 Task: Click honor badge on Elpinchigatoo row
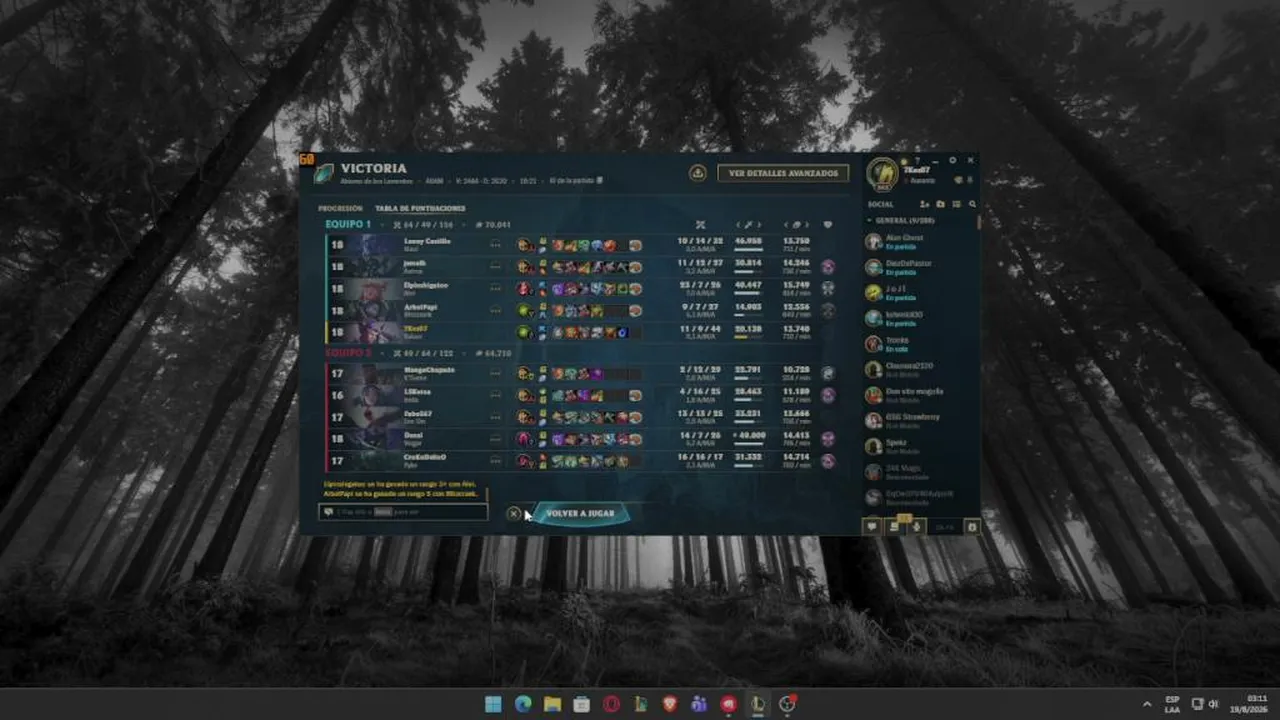tap(828, 288)
